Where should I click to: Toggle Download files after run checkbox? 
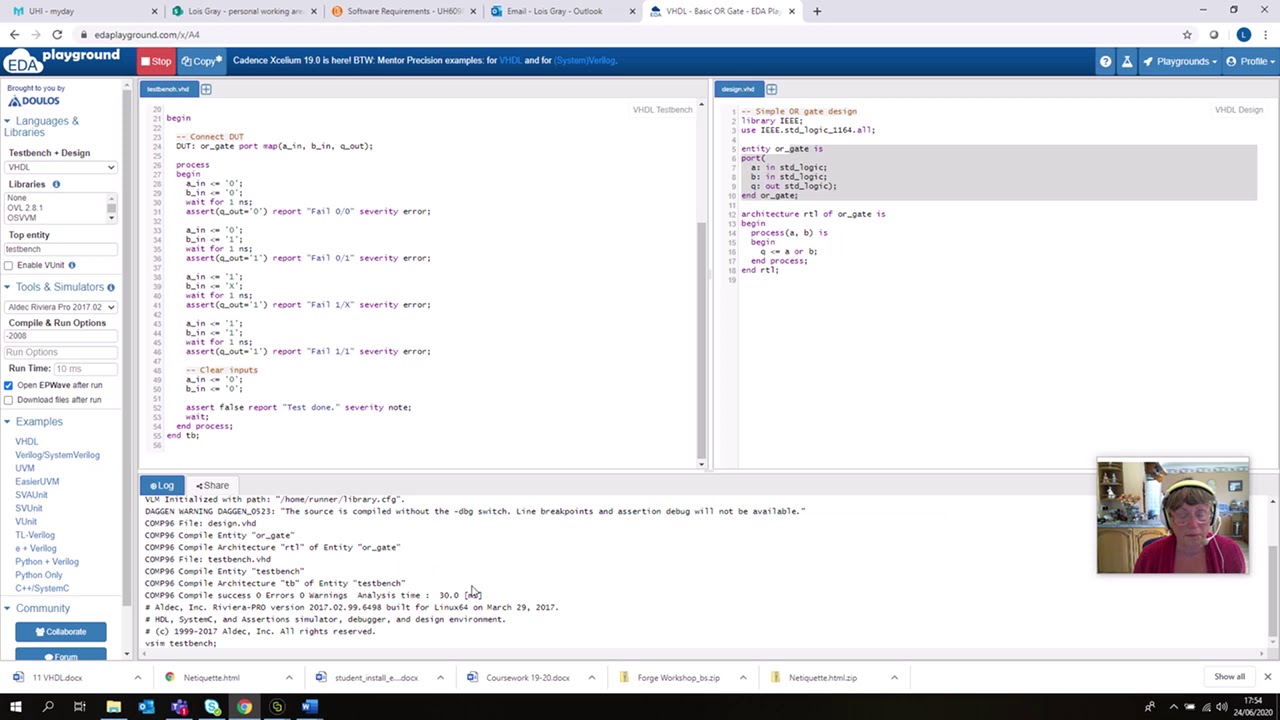click(9, 400)
